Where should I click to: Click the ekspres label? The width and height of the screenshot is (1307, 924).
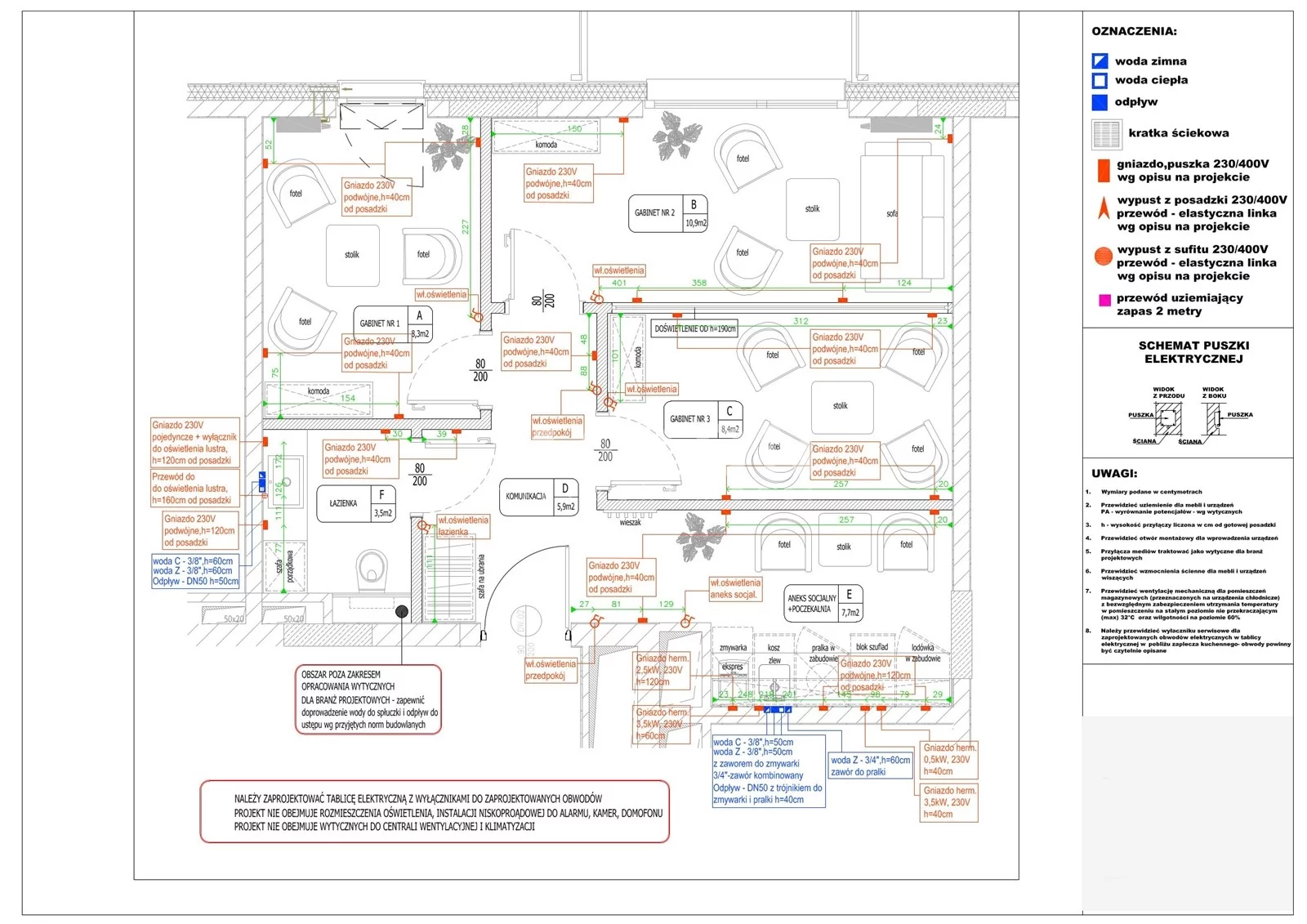click(733, 666)
